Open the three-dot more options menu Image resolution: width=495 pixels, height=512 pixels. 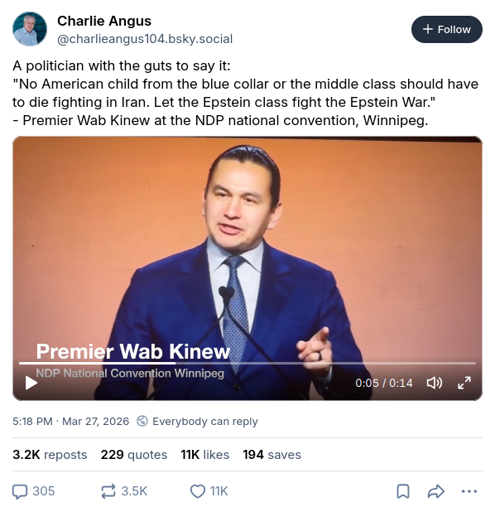click(469, 491)
